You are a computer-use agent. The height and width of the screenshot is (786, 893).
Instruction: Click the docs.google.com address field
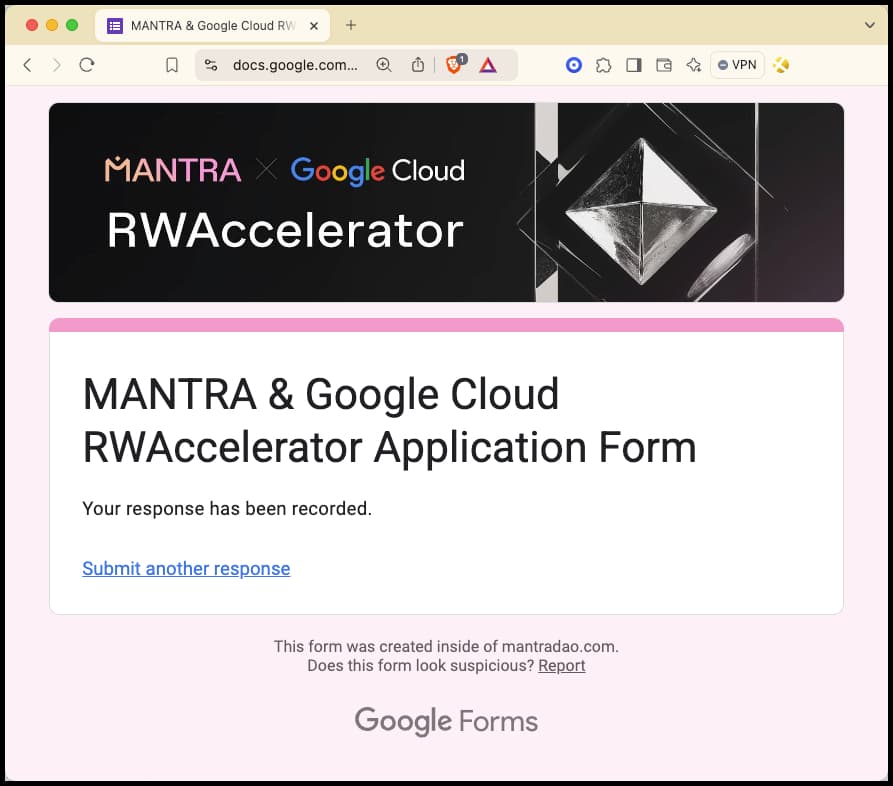[294, 65]
